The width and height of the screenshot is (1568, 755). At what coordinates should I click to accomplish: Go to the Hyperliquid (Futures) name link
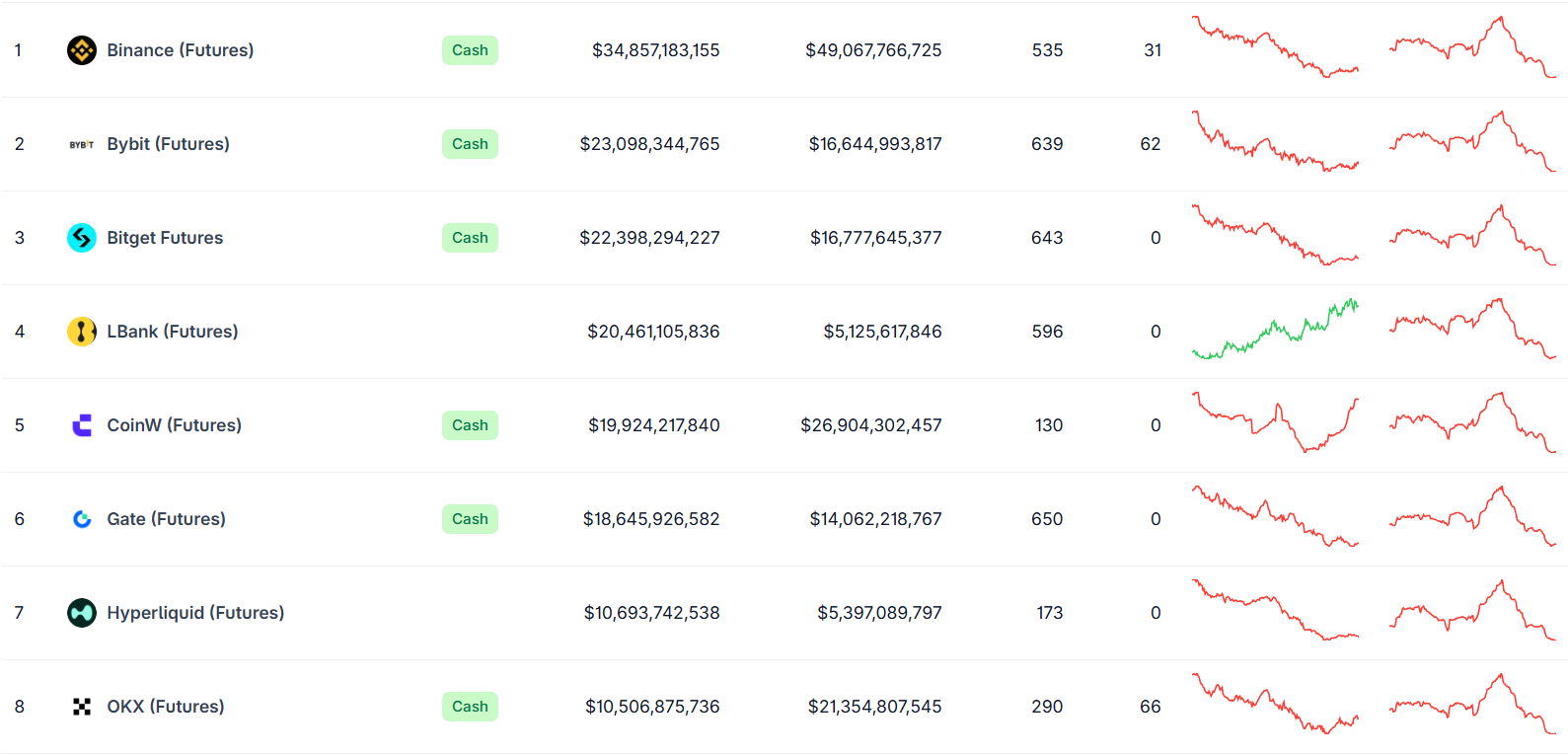pos(195,613)
